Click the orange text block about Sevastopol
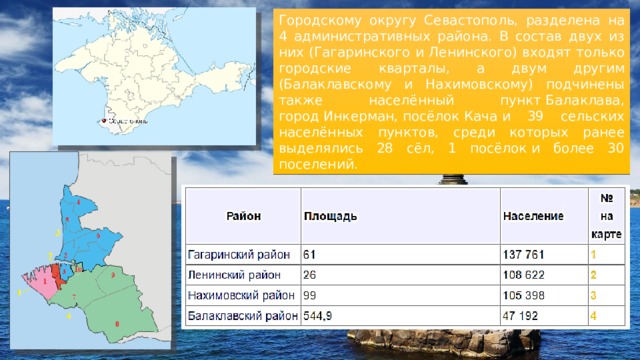The image size is (640, 360). tap(451, 92)
